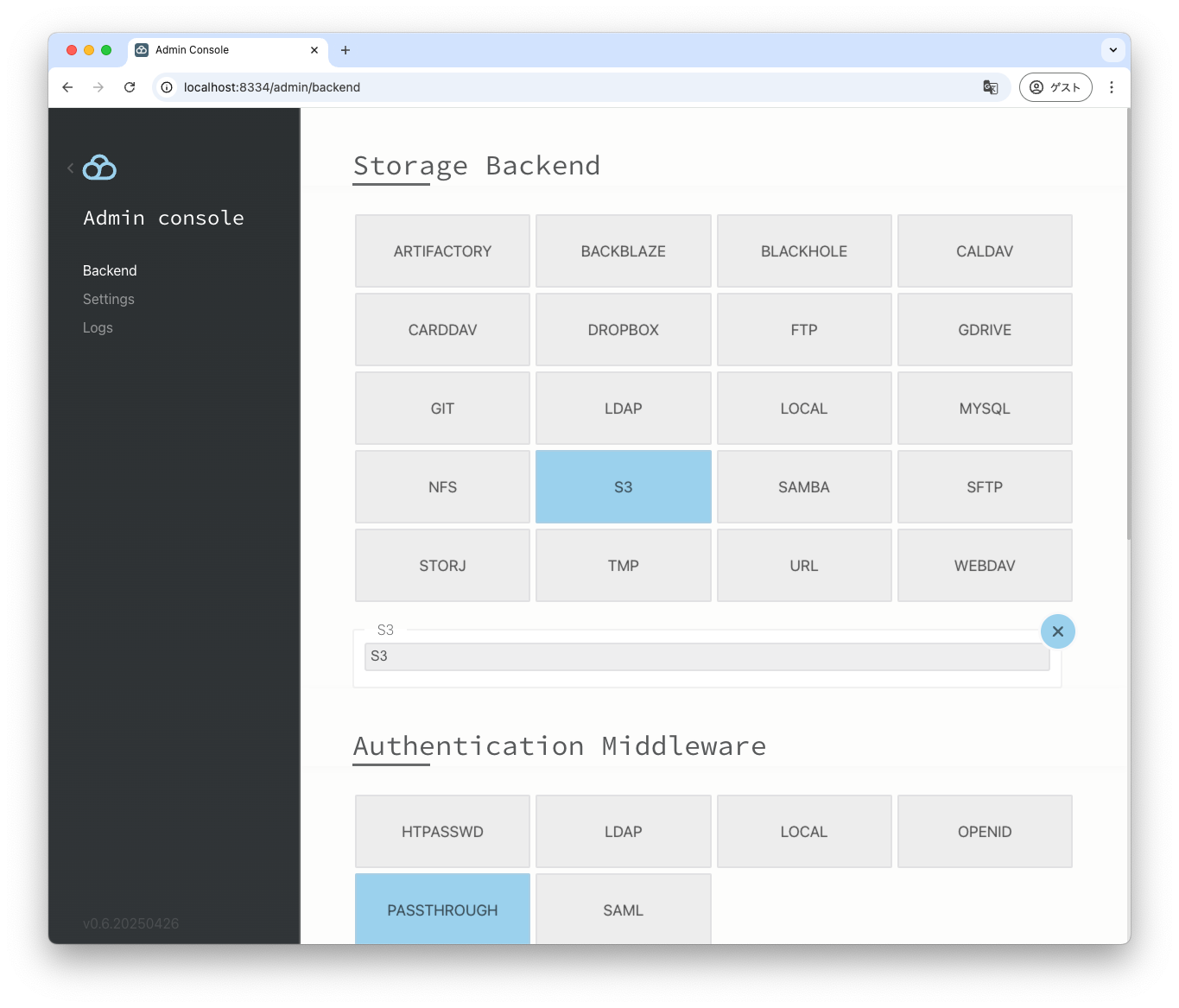Click the S3 name input field

[x=707, y=656]
